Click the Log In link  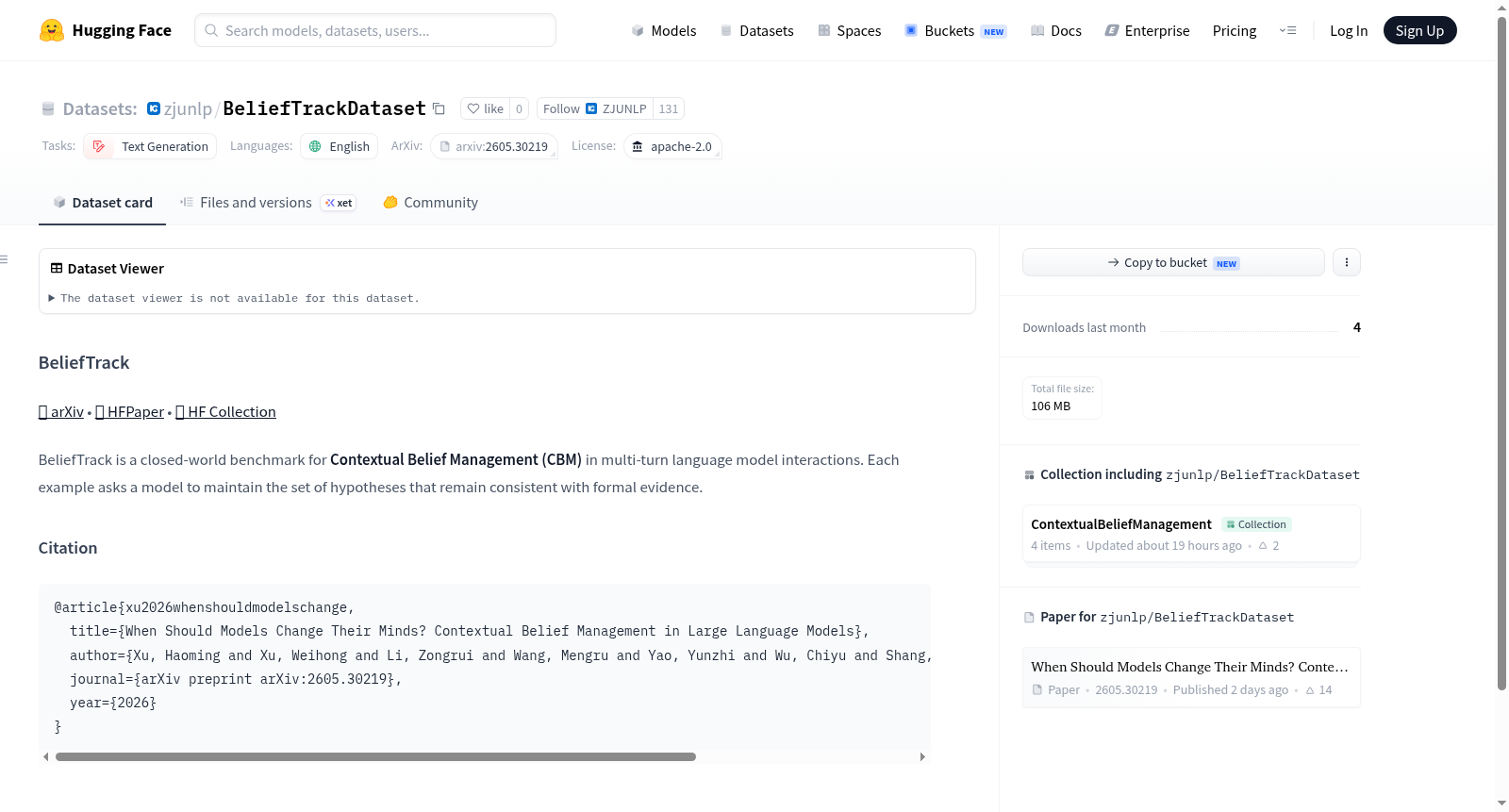pos(1349,30)
